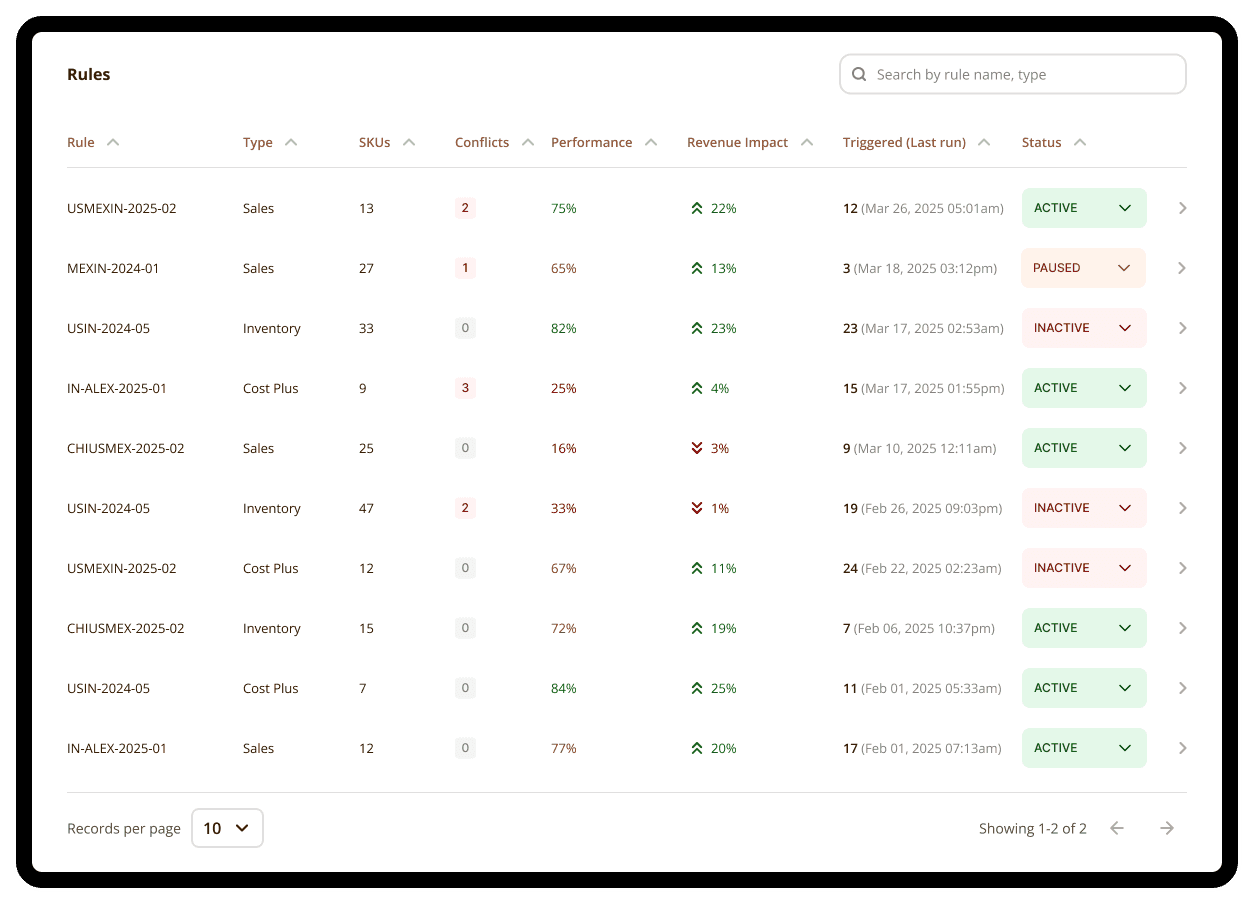Click the Mar 18, 2025 03:12pm triggered cell
Image resolution: width=1254 pixels, height=904 pixels.
point(920,268)
